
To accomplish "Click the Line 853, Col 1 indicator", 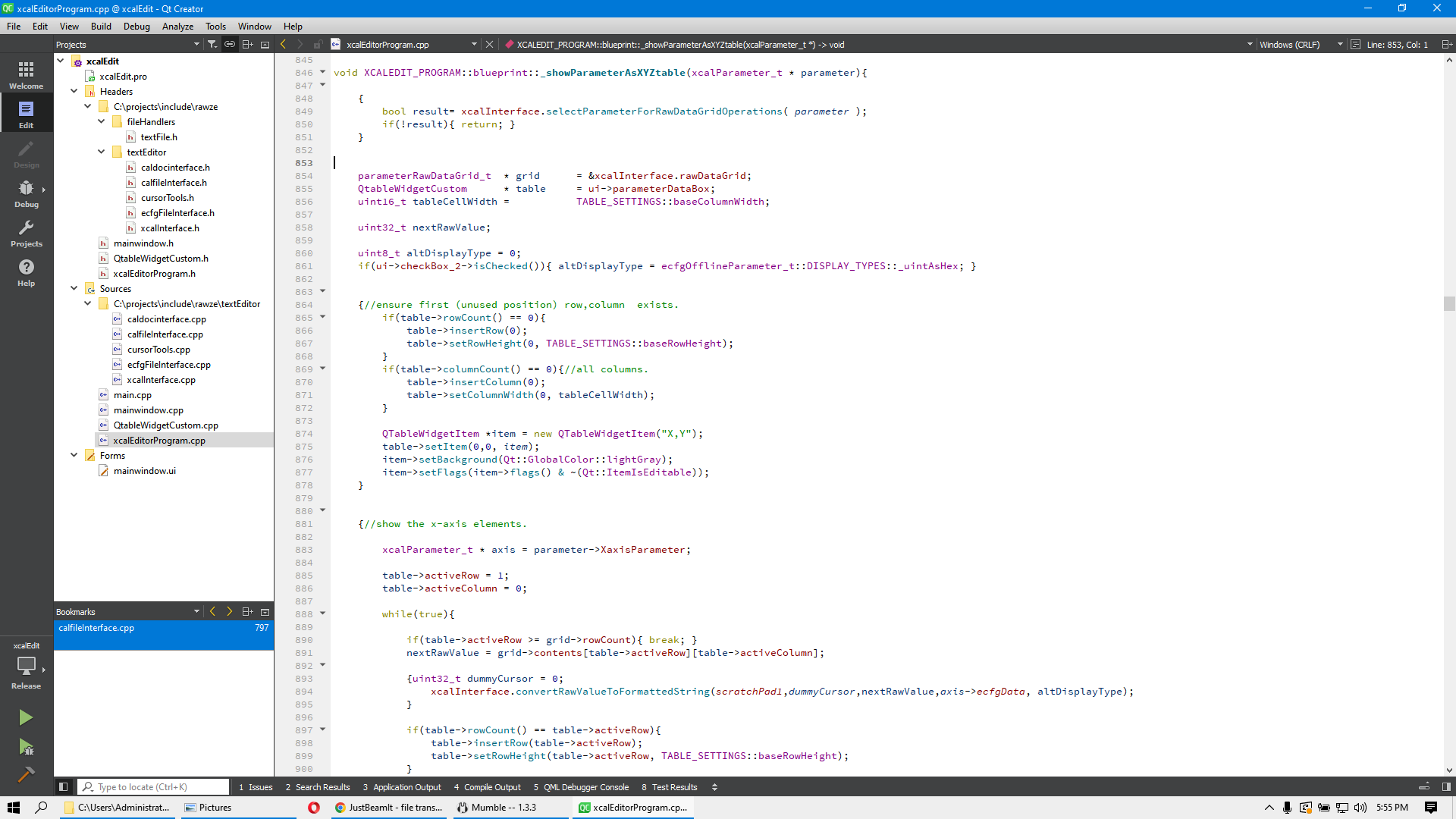I will click(x=1397, y=44).
